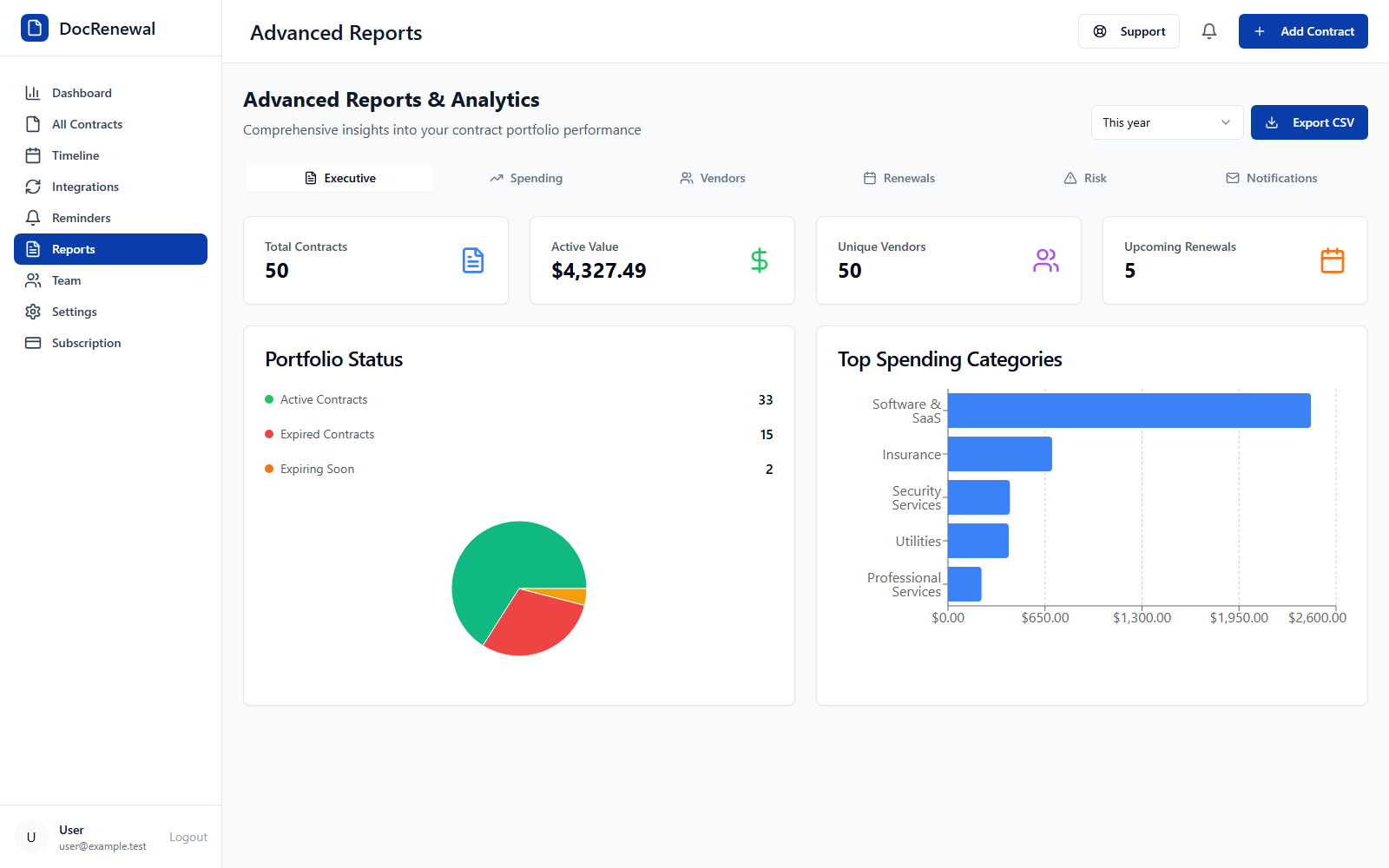Click the Utilities bar in chart
Screen dimensions: 1389x868
tap(978, 541)
